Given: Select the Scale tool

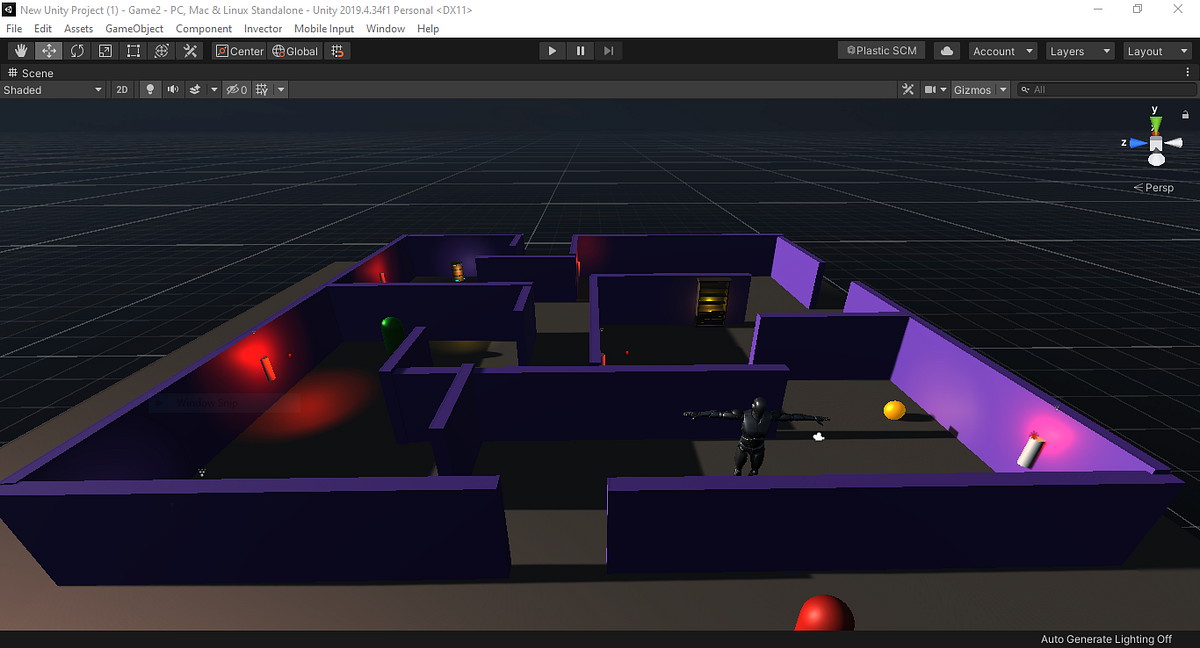Looking at the screenshot, I should click(x=105, y=50).
